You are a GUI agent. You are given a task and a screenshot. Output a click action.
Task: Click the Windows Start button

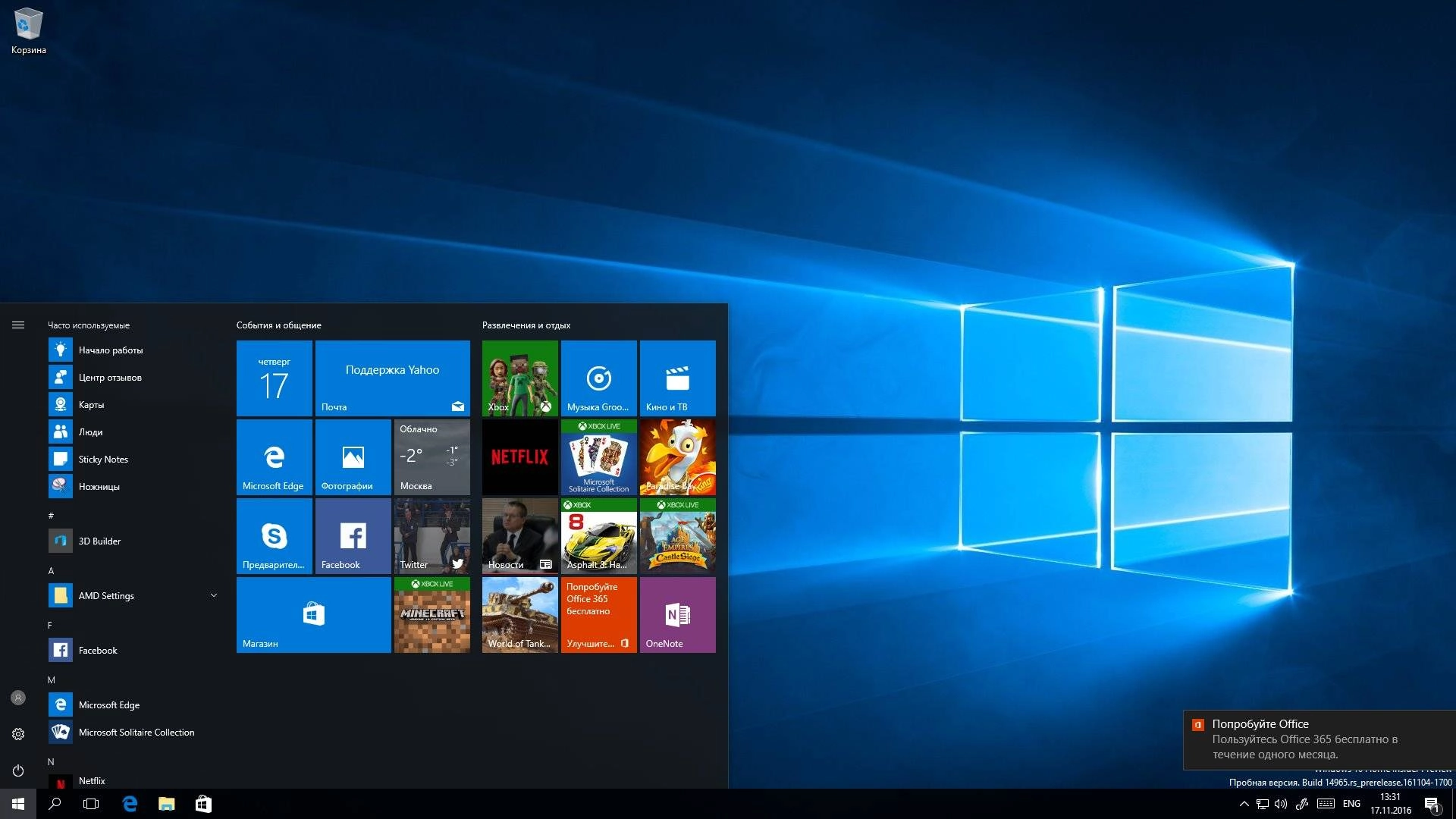pyautogui.click(x=18, y=804)
